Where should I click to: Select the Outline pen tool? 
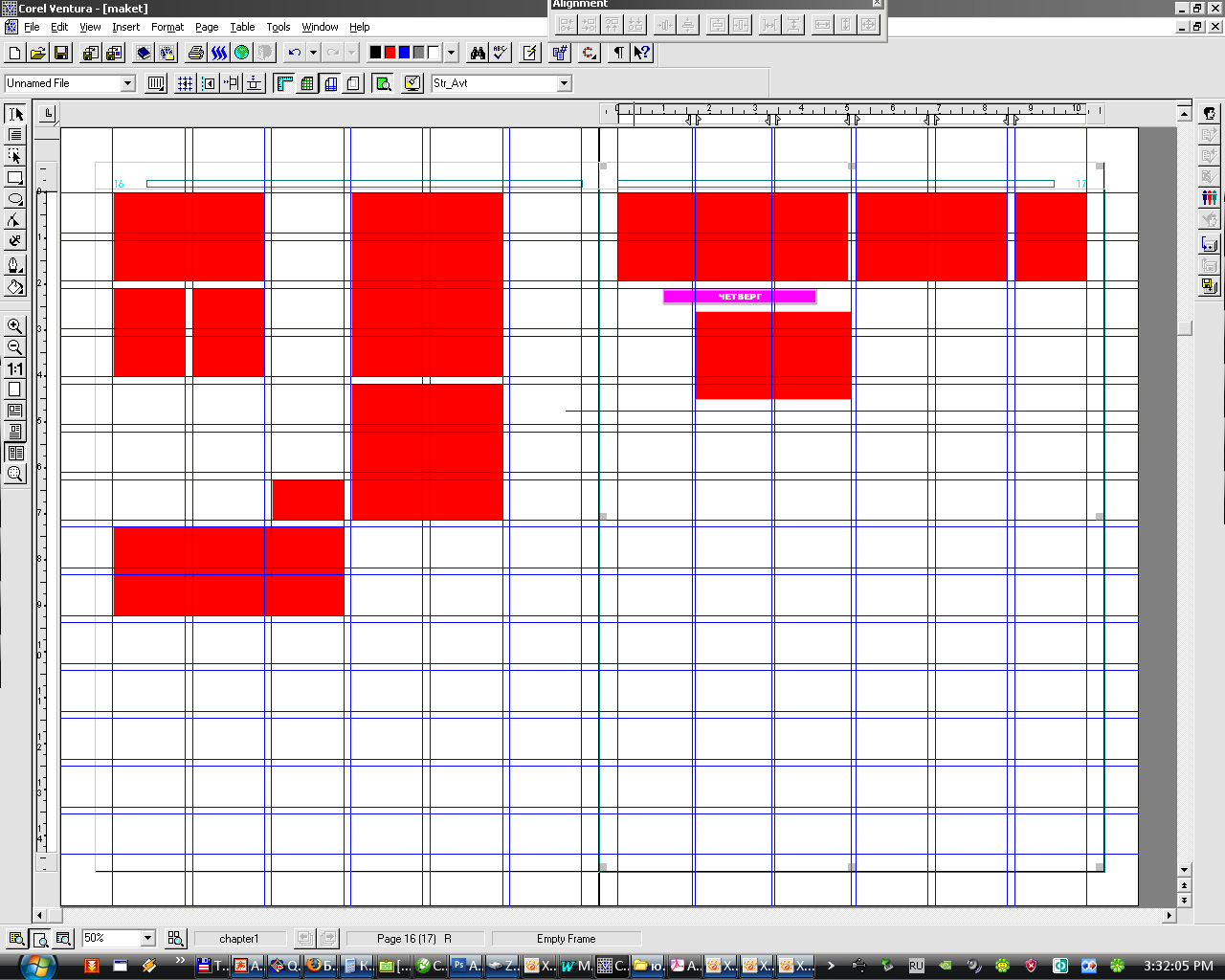[x=15, y=265]
